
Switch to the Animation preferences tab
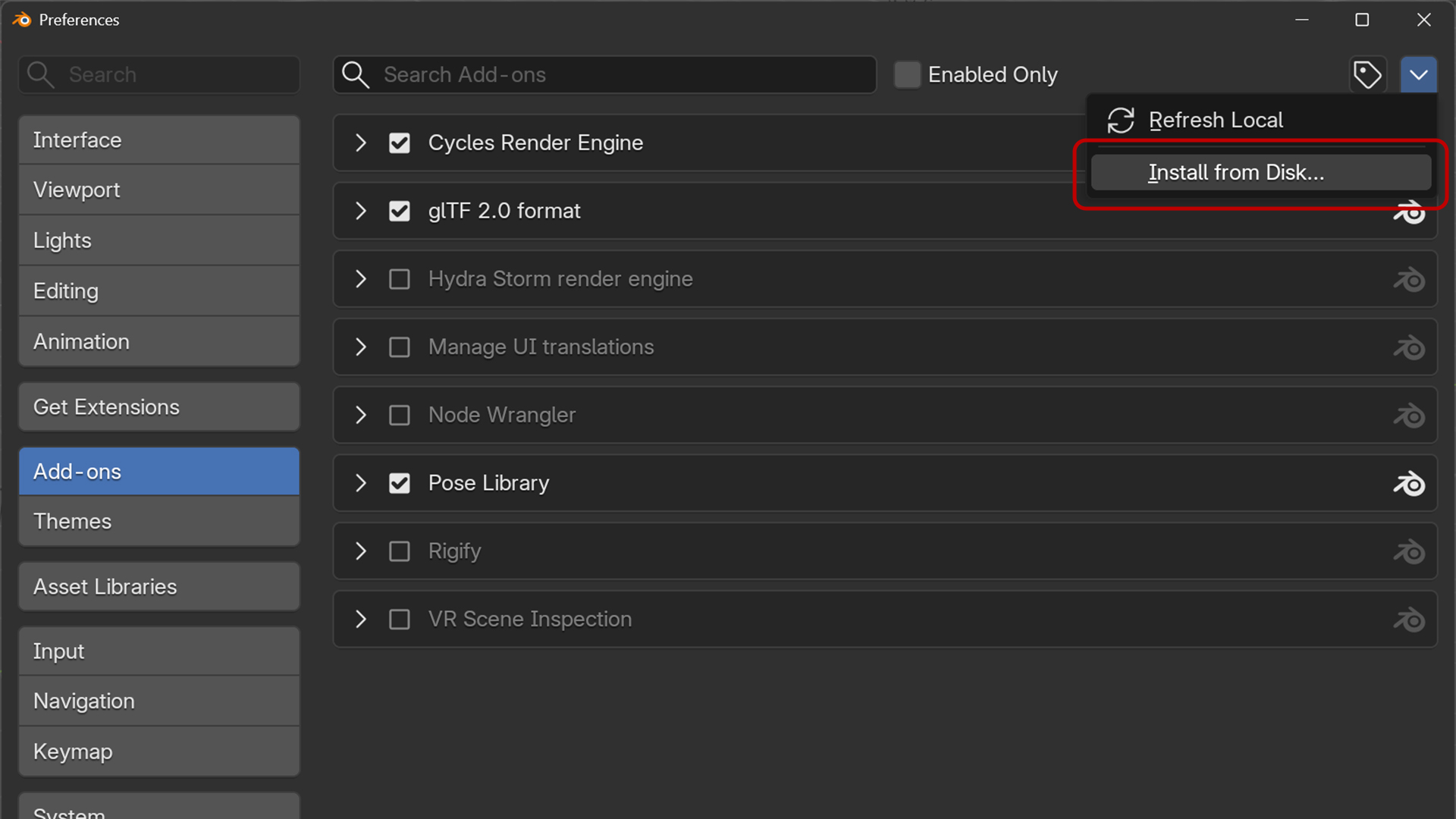coord(159,342)
